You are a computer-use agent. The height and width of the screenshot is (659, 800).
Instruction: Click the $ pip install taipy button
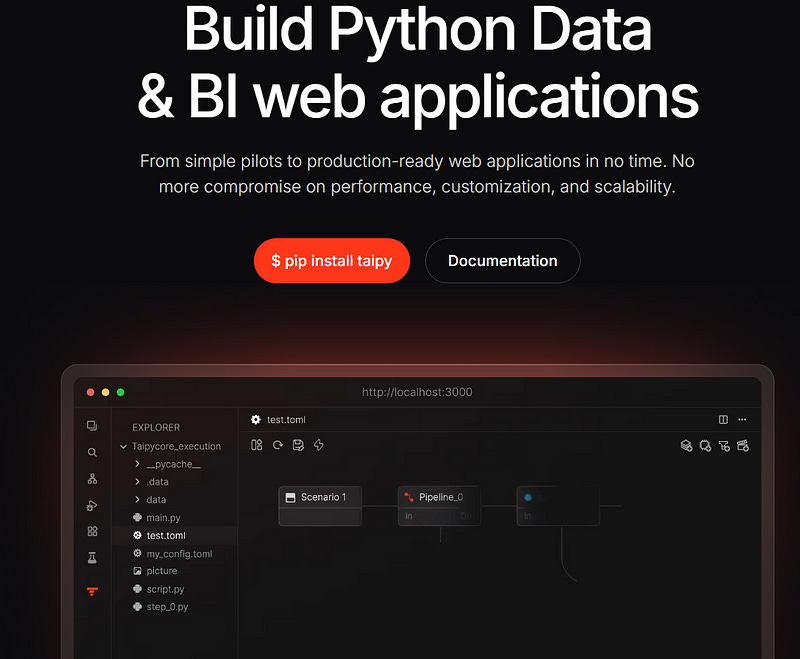[x=332, y=261]
